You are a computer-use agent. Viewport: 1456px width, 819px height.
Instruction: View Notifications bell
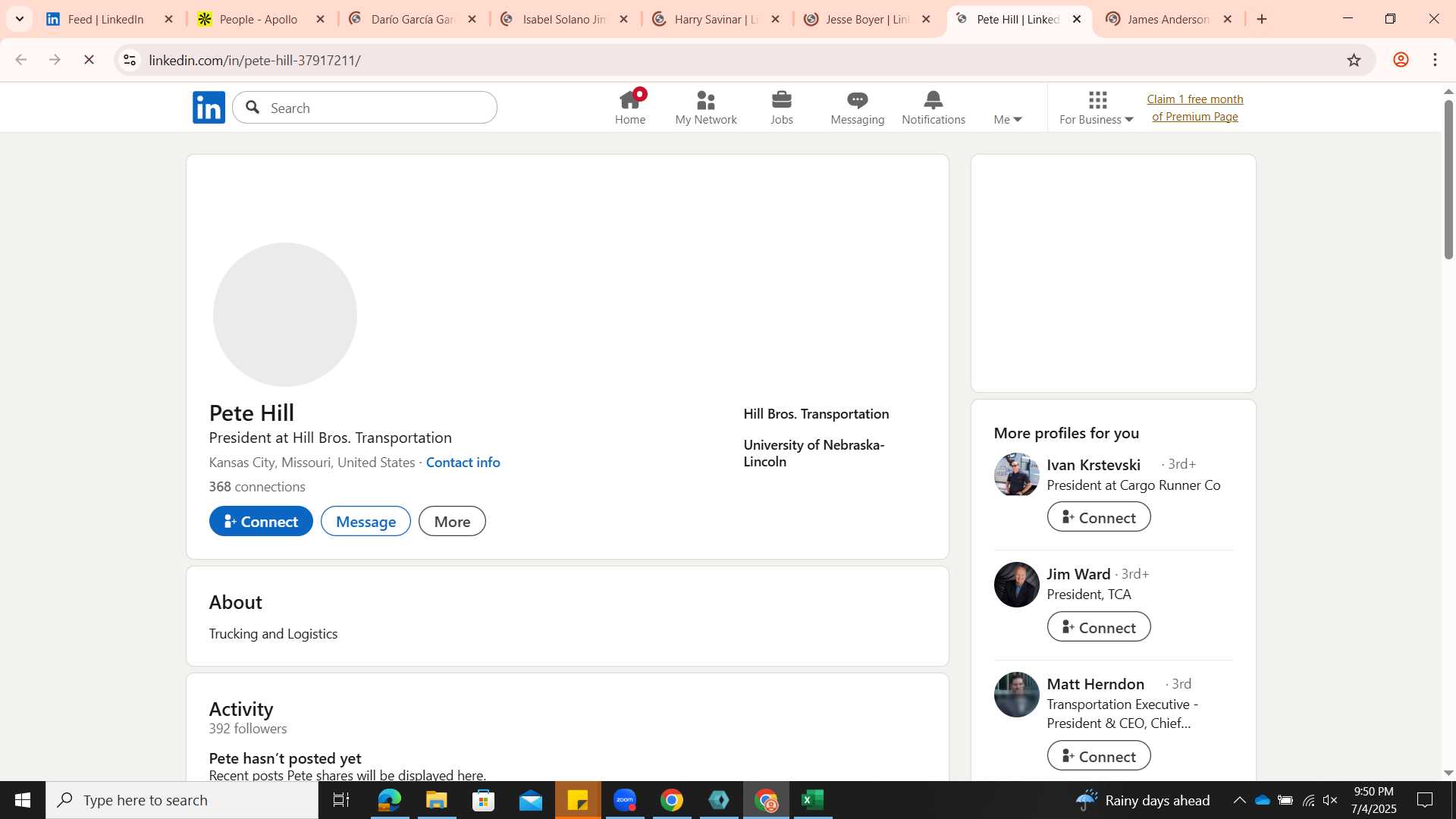point(933,108)
